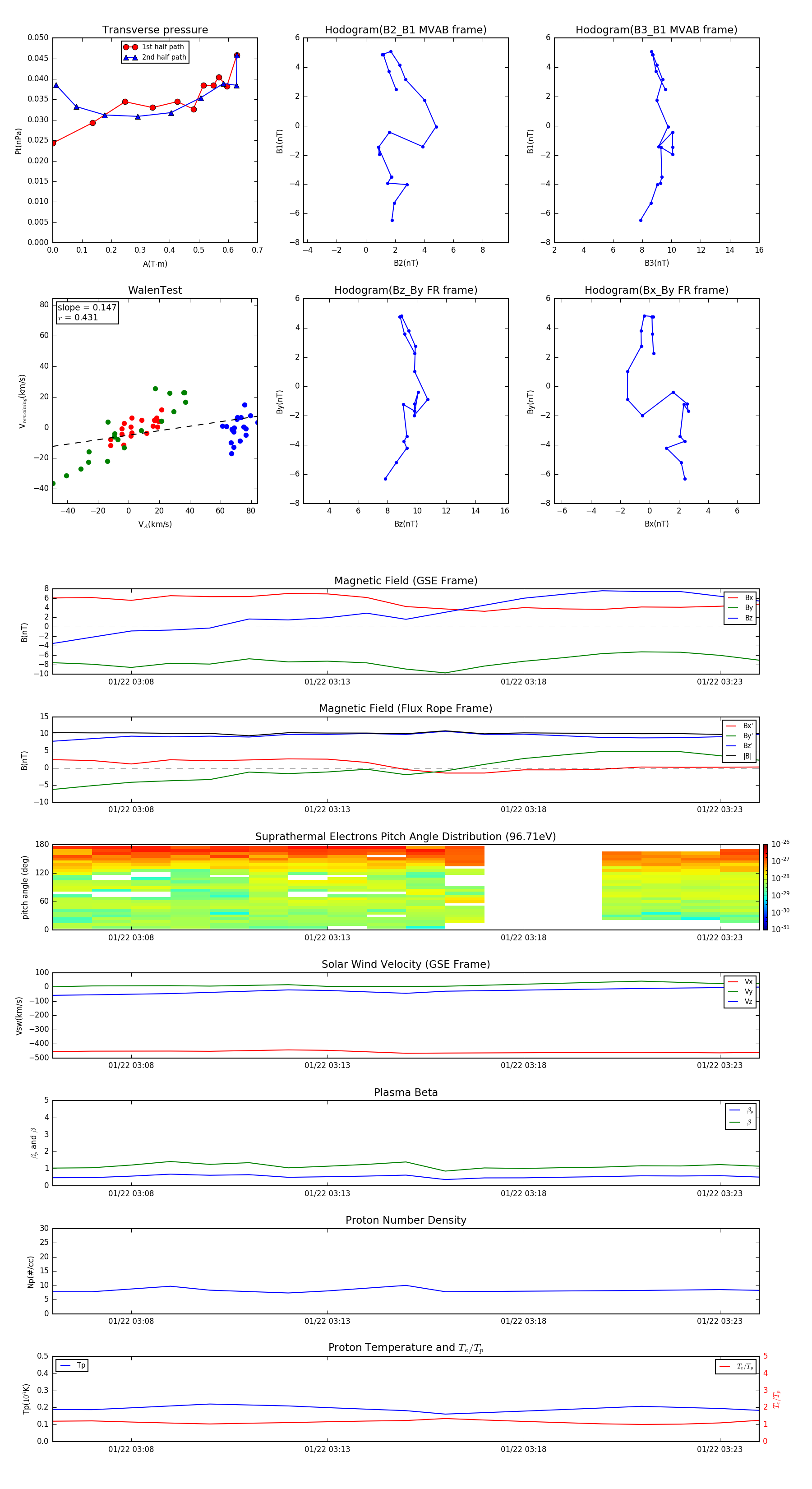This screenshot has width=812, height=1489.
Task: Click the Suprathermal Electrons Pitch Angle Distribution title
Action: [x=406, y=837]
